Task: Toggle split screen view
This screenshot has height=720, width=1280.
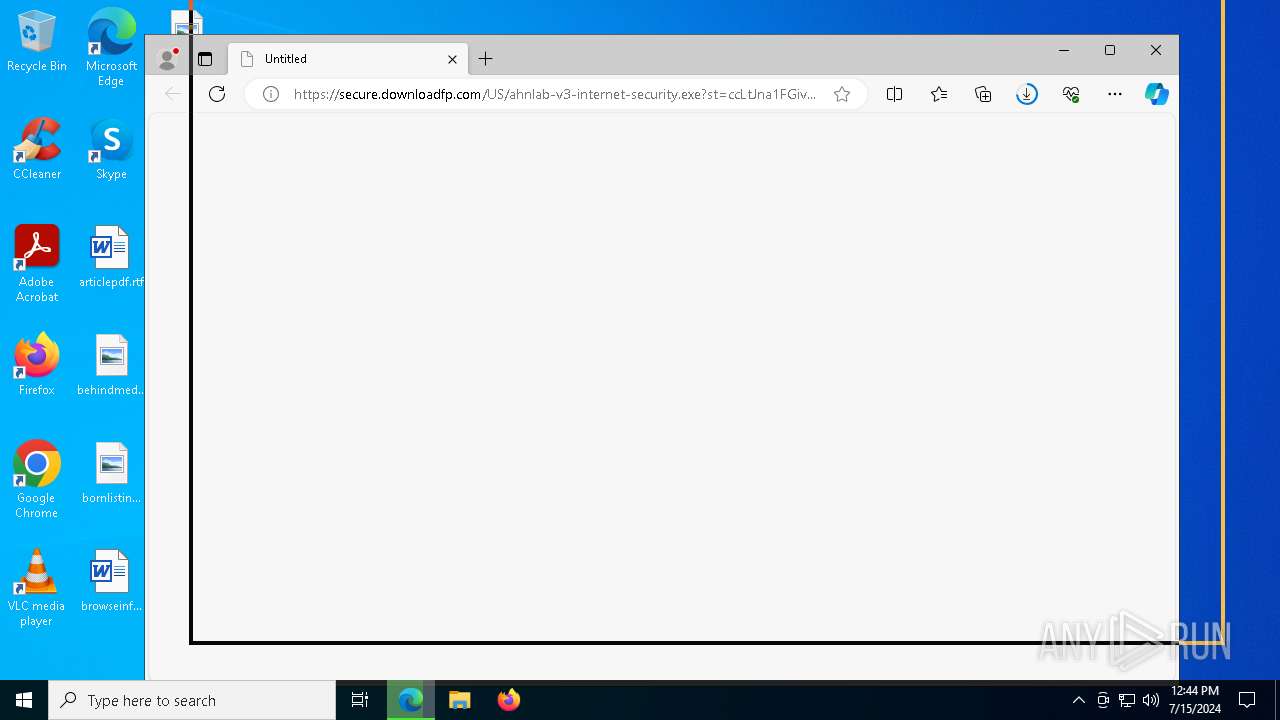Action: pos(895,94)
